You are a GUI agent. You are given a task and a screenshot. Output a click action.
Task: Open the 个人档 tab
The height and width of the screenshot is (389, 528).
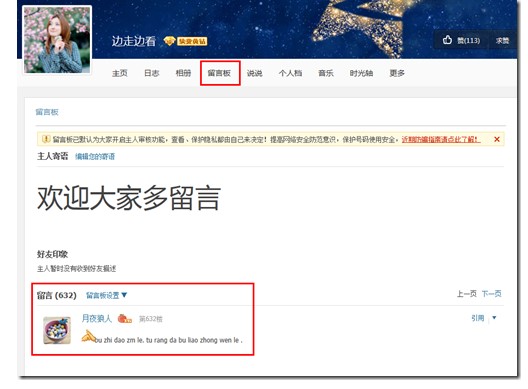pyautogui.click(x=291, y=73)
